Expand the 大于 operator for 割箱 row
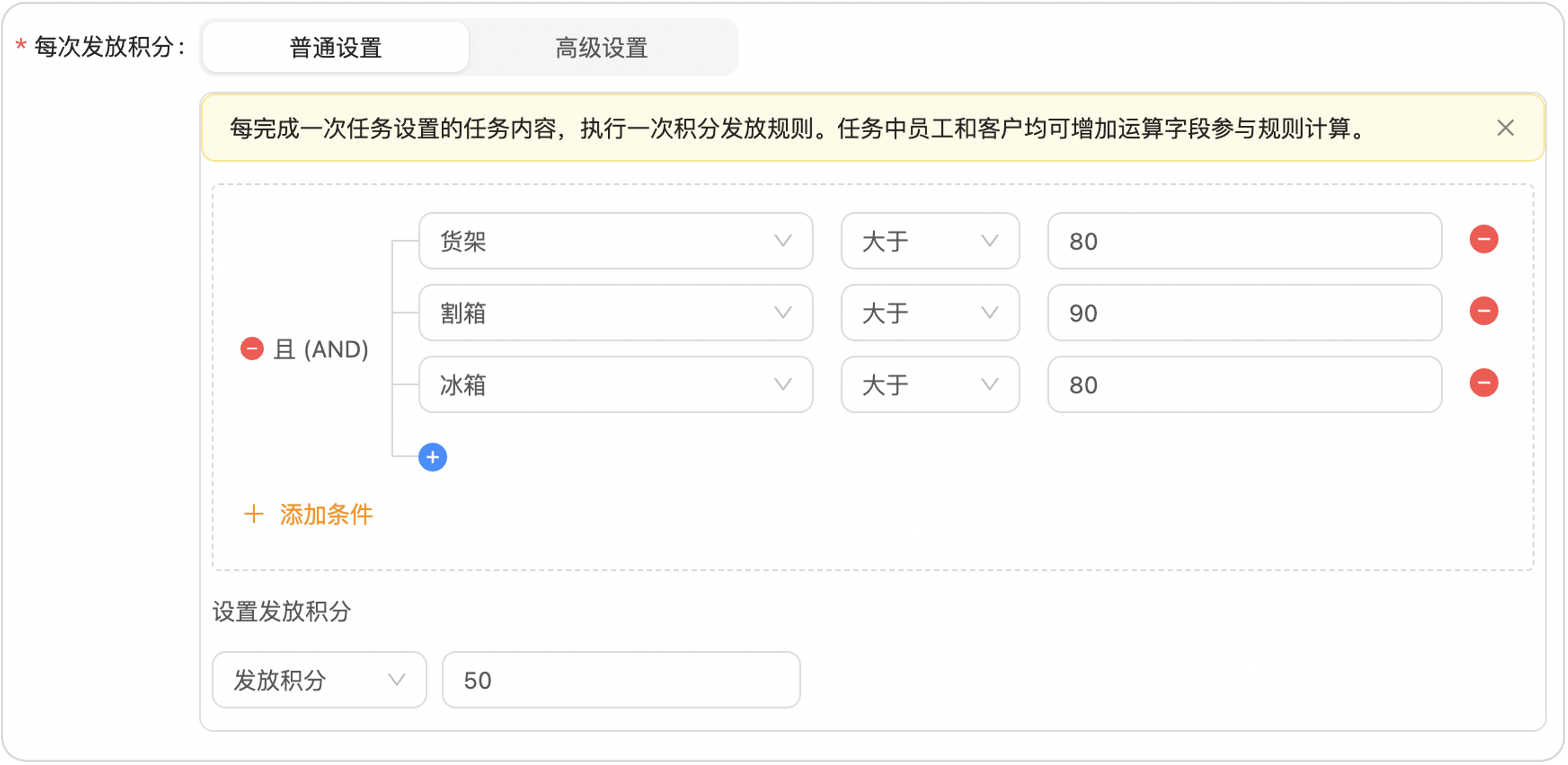The width and height of the screenshot is (1568, 765). (x=930, y=313)
